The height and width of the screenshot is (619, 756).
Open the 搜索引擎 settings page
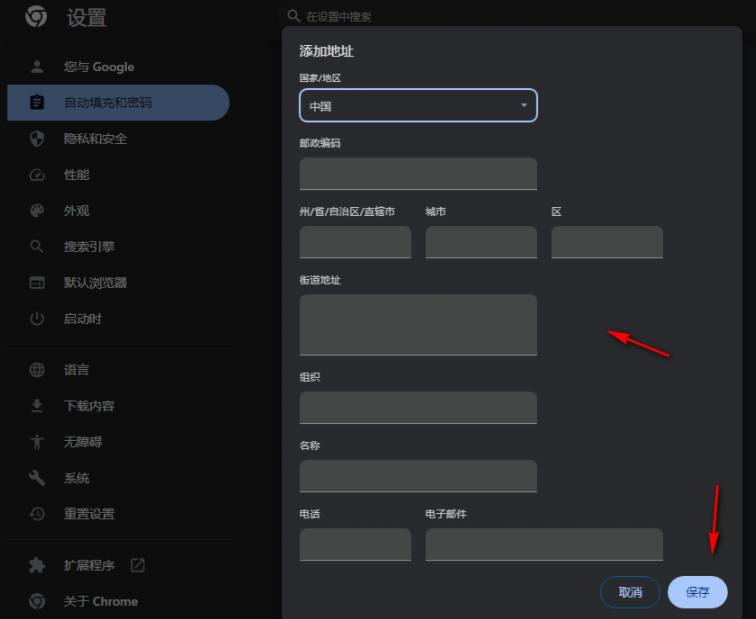point(118,246)
